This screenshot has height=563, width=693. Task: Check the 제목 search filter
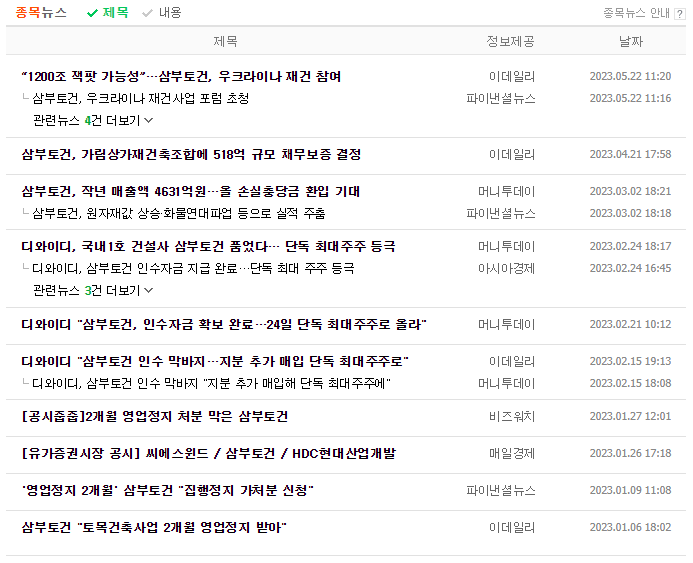click(x=108, y=13)
